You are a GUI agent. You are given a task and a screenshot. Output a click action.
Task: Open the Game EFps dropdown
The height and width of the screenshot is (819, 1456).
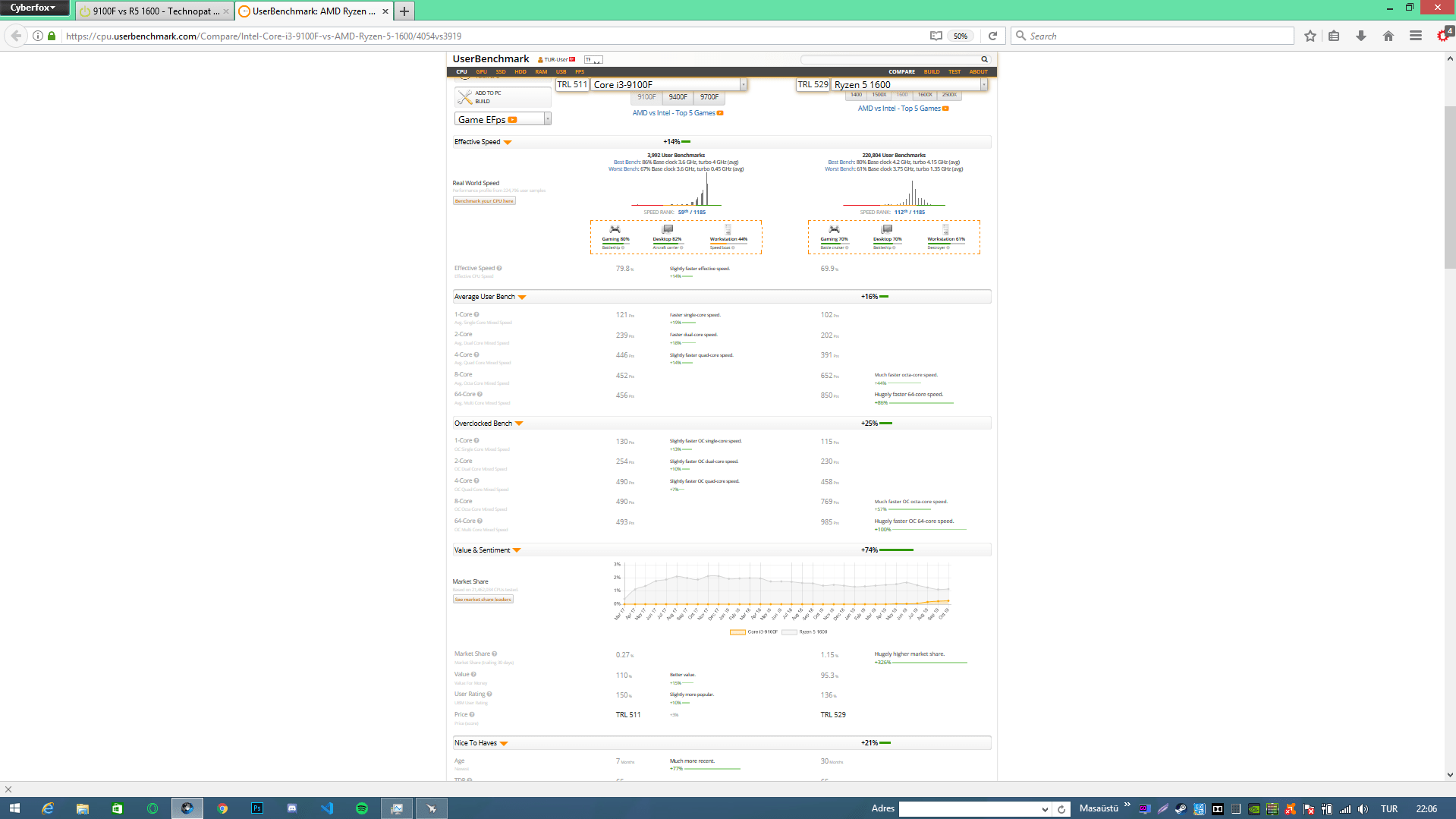(503, 119)
